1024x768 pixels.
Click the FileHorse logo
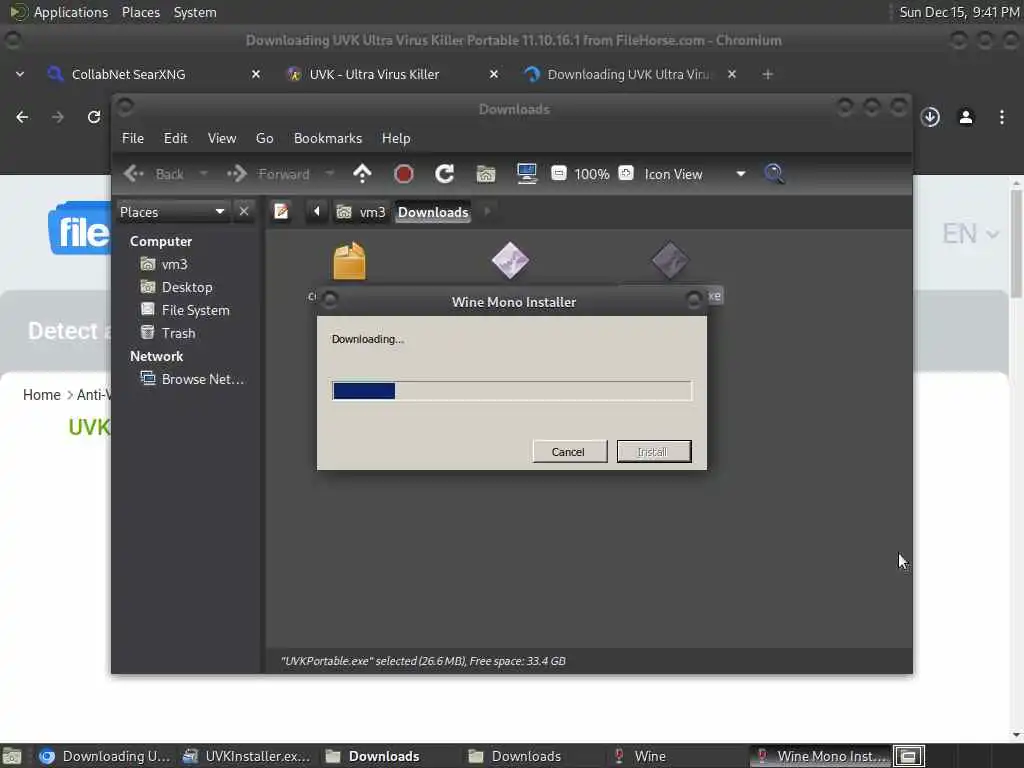click(80, 229)
